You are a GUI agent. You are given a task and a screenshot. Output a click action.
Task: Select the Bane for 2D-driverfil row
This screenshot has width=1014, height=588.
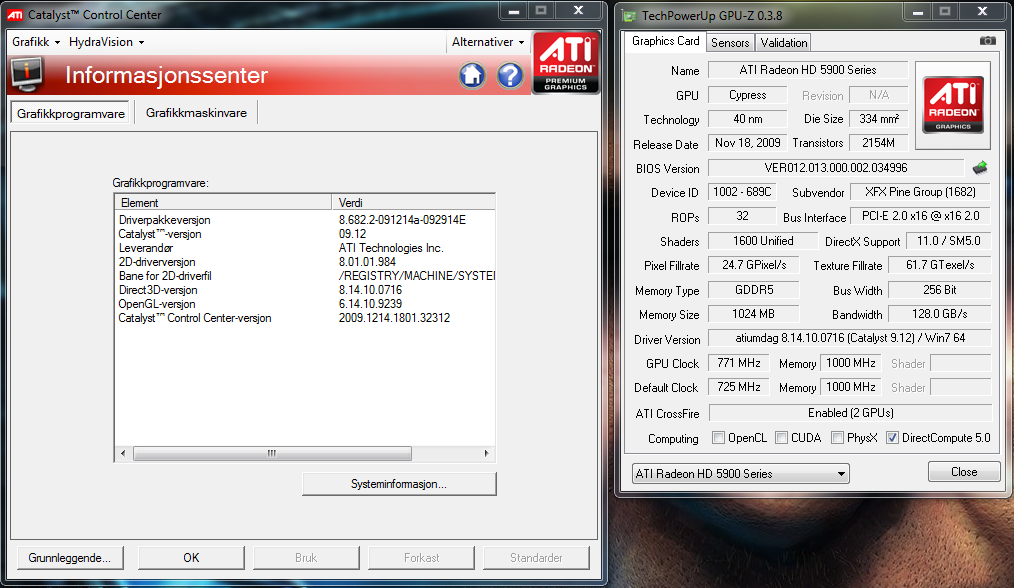pyautogui.click(x=305, y=276)
